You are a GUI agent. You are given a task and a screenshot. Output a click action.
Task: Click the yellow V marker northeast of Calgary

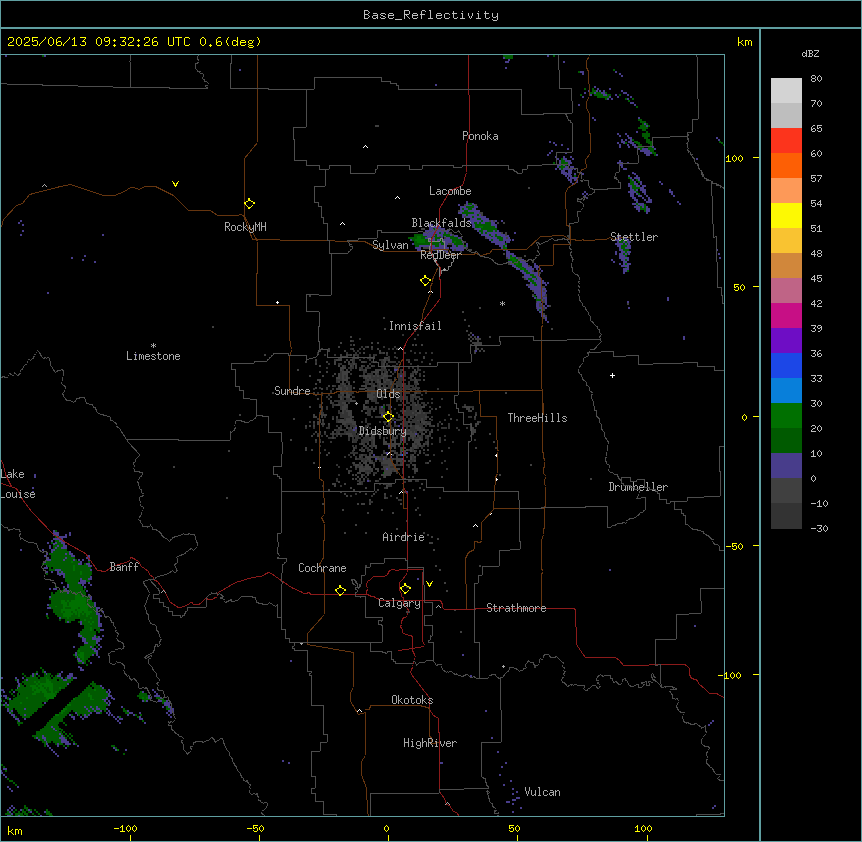[429, 584]
